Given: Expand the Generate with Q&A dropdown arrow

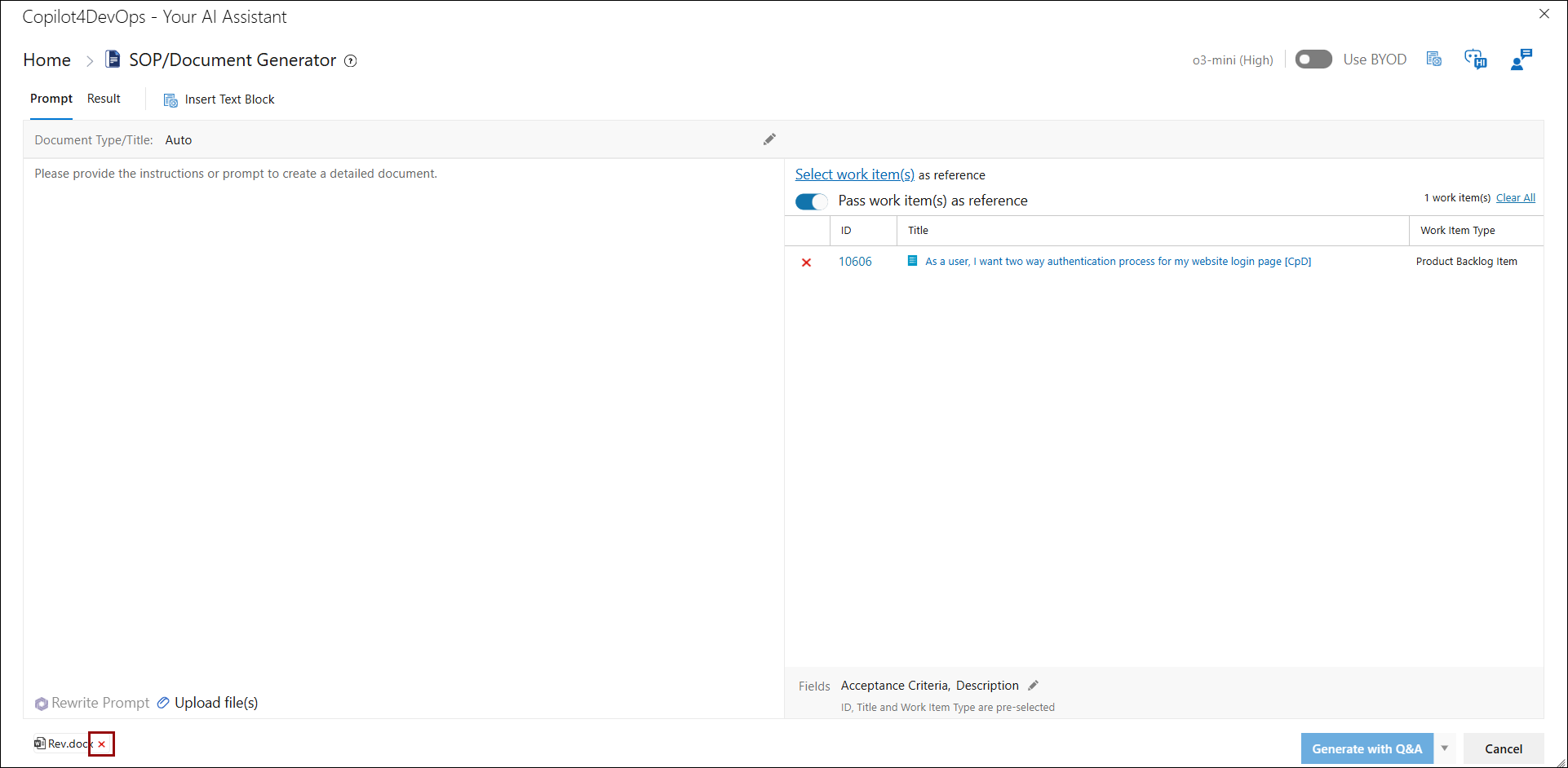Looking at the screenshot, I should pyautogui.click(x=1445, y=748).
